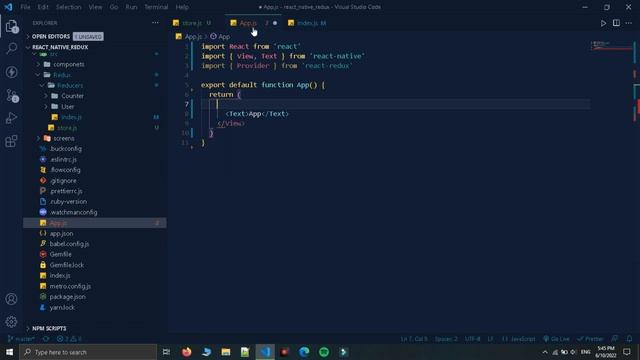Viewport: 640px width, 360px height.
Task: Expand the componets folder
Action: pyautogui.click(x=69, y=64)
